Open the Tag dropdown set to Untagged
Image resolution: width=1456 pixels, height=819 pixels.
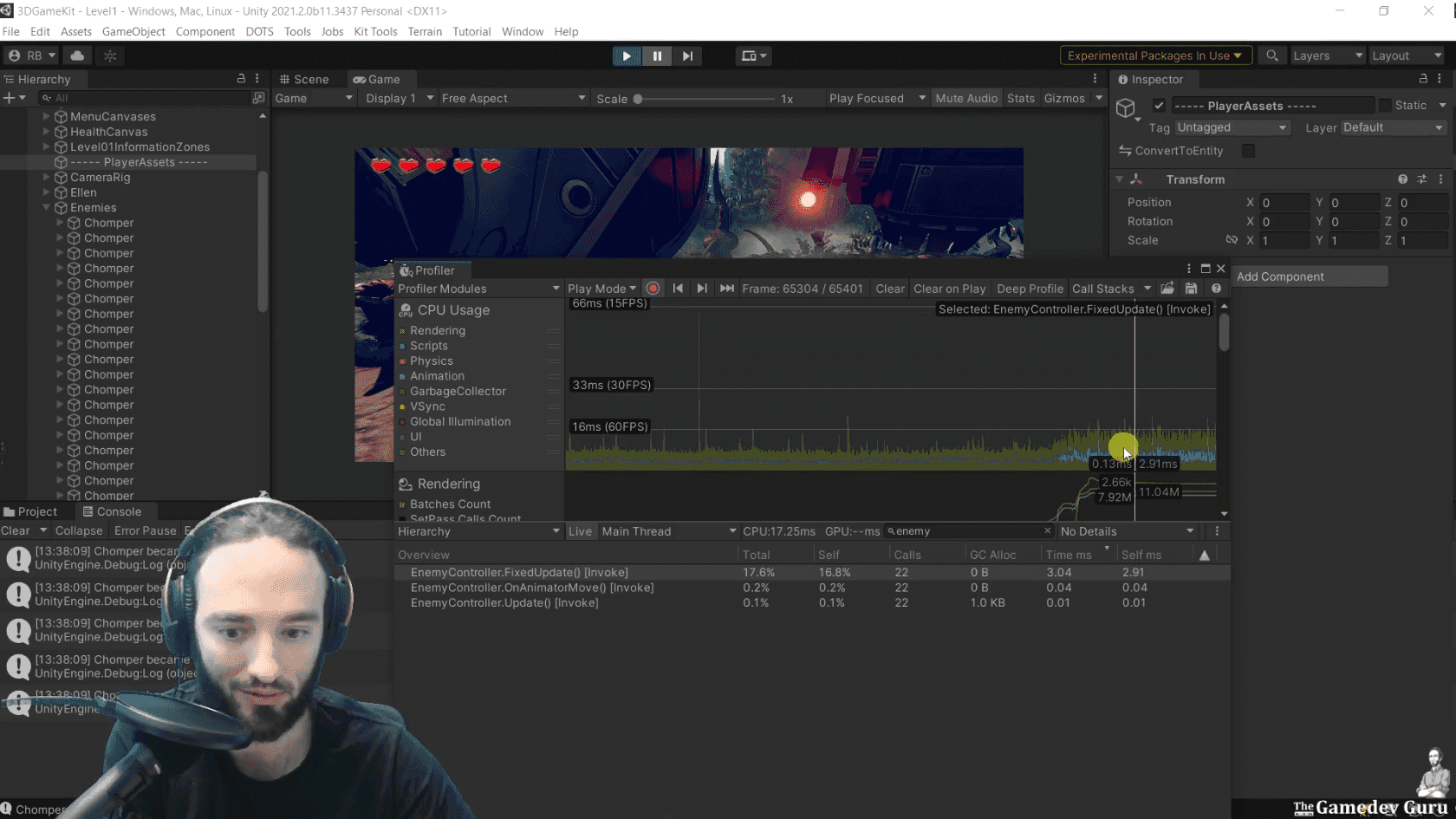pyautogui.click(x=1232, y=127)
